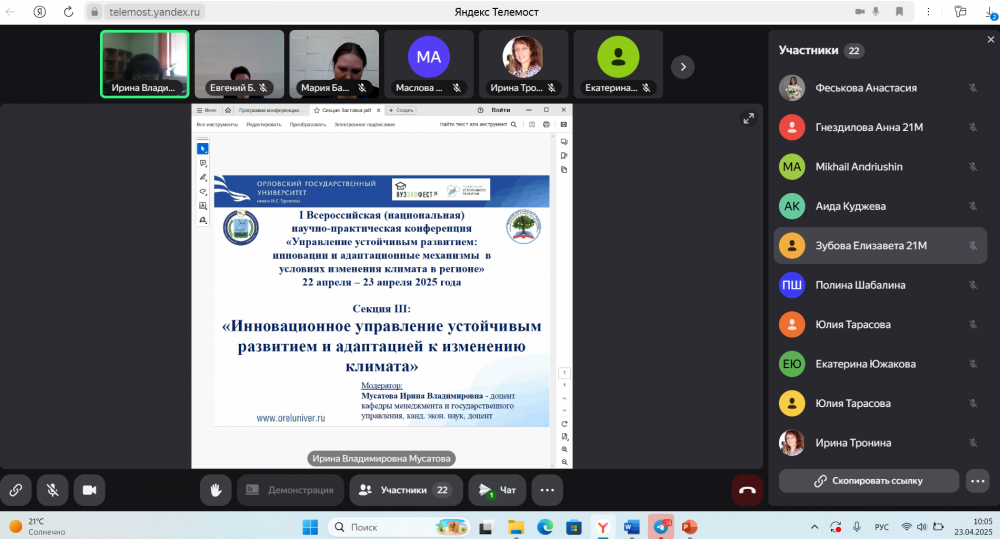Copy the meeting link via chain icon
Screen dimensions: 1000x539
pyautogui.click(x=15, y=490)
